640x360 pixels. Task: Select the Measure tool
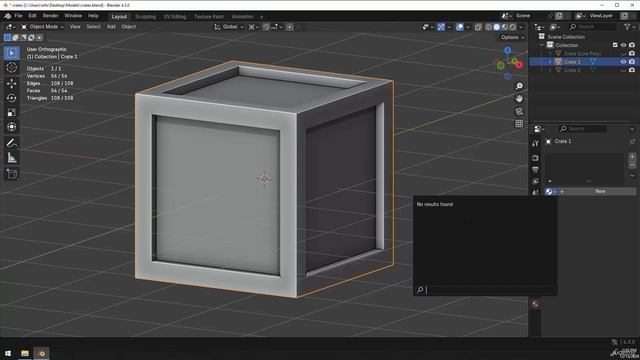point(11,158)
